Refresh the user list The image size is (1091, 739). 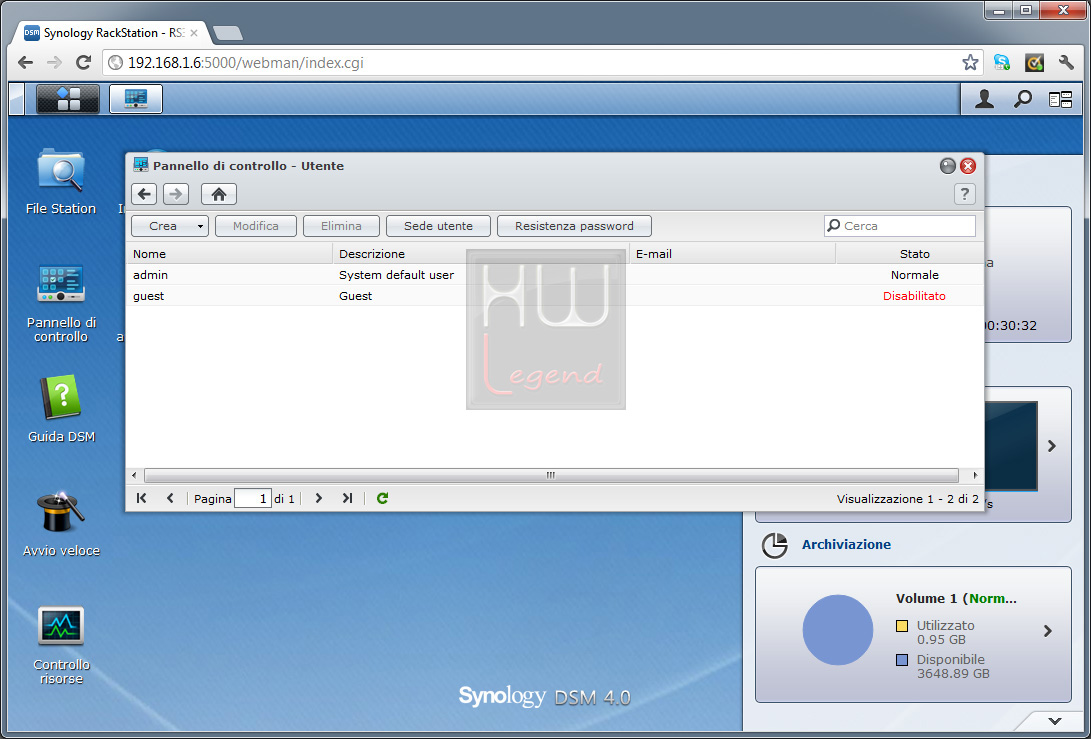coord(382,498)
